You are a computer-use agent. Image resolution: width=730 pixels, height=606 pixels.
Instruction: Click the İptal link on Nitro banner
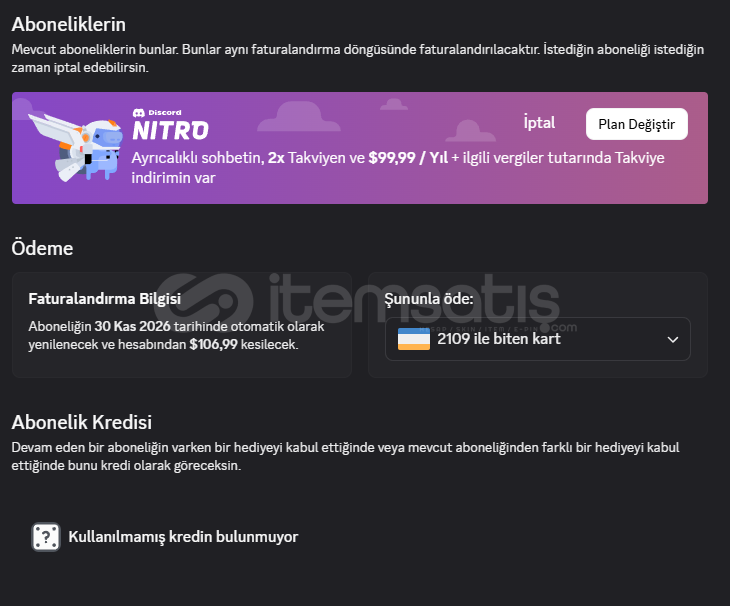tap(539, 123)
